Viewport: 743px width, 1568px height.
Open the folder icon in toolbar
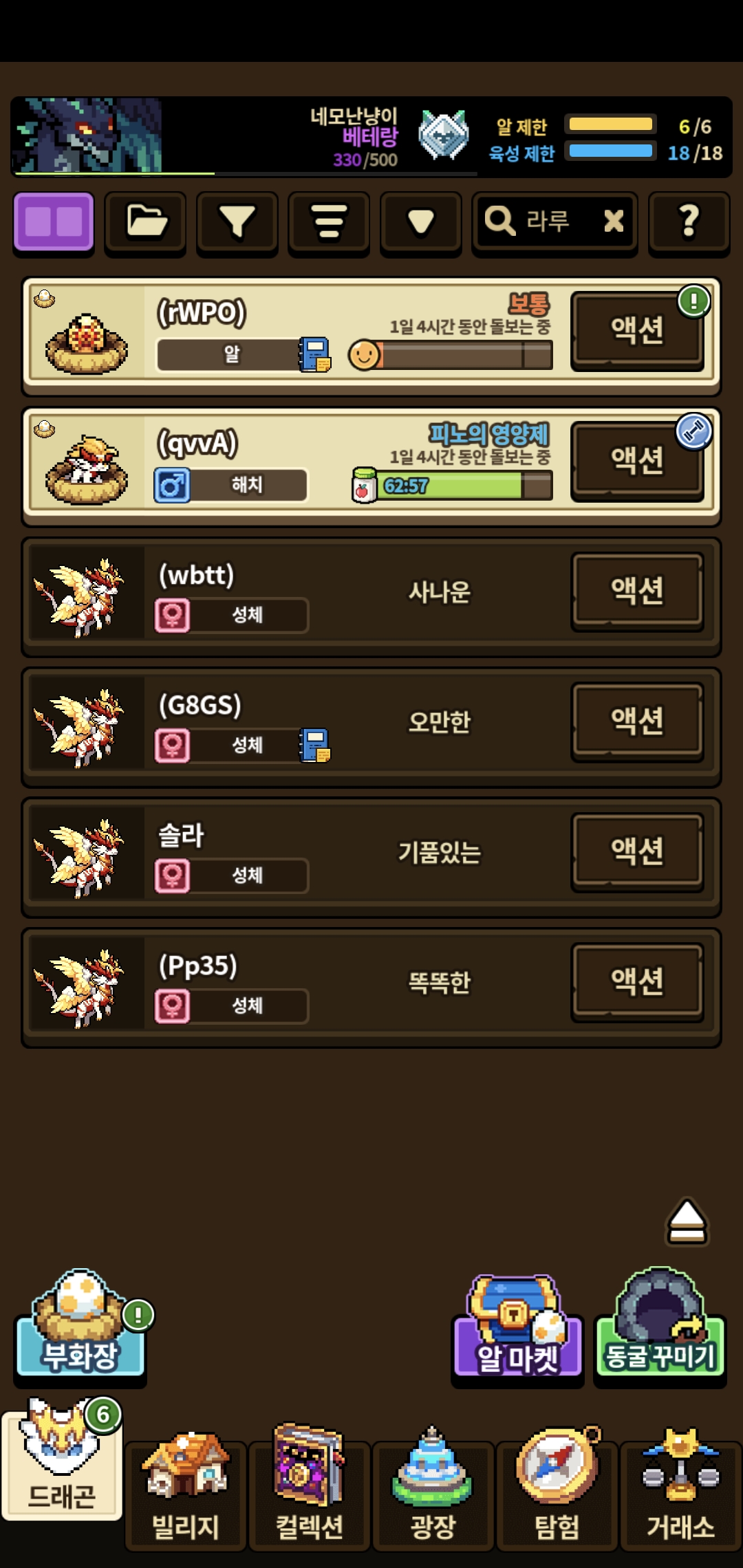[146, 222]
